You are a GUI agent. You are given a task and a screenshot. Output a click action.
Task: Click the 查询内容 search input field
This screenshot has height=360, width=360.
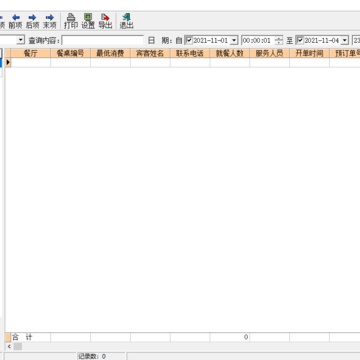(x=103, y=40)
